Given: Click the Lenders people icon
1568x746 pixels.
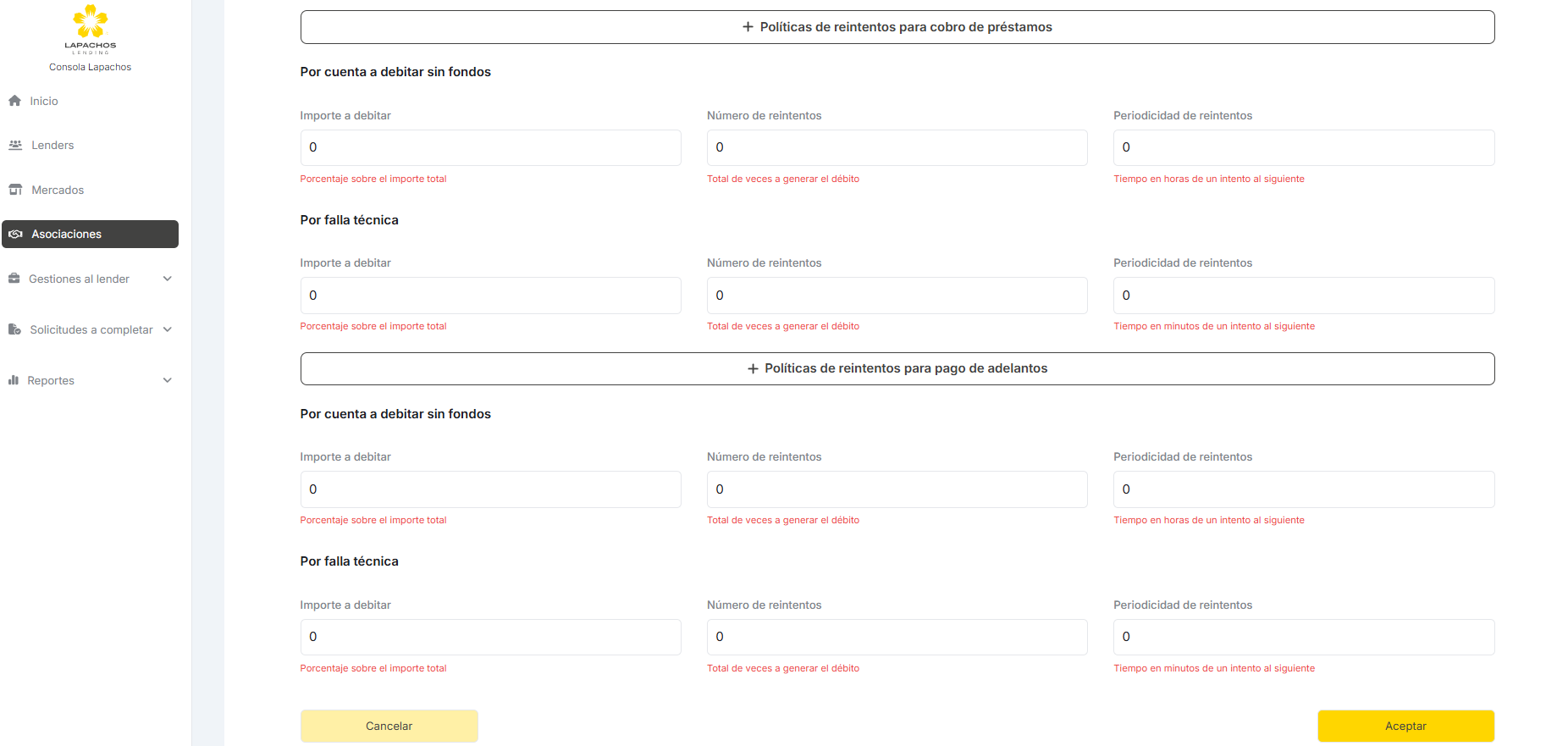Looking at the screenshot, I should pyautogui.click(x=15, y=145).
